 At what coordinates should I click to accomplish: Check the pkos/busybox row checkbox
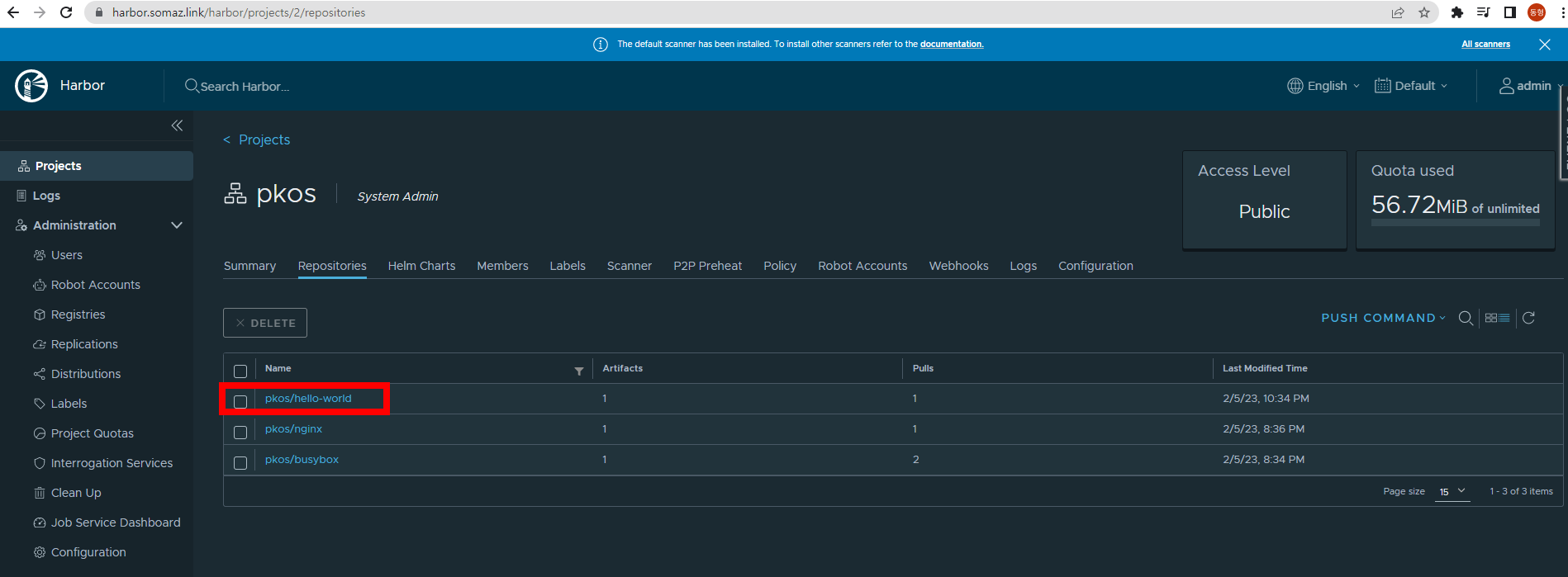coord(240,463)
